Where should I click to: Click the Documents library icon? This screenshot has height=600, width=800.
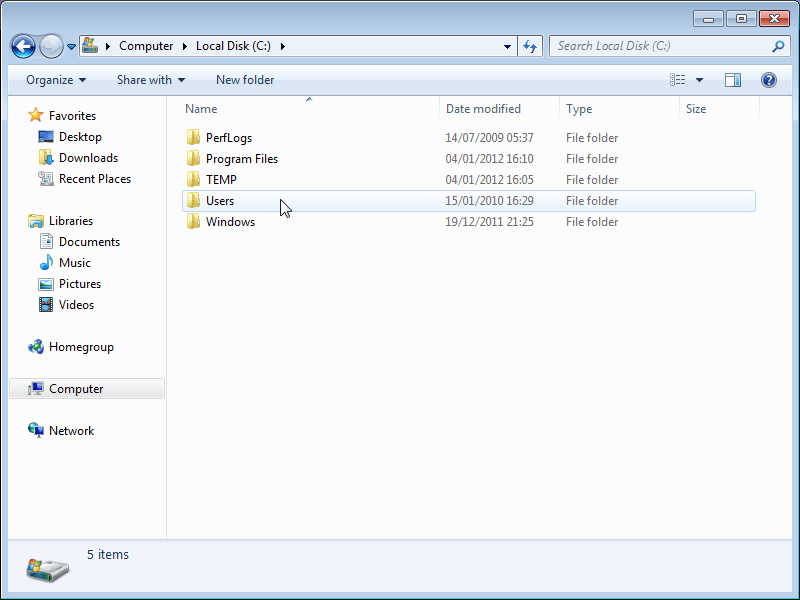[x=46, y=241]
